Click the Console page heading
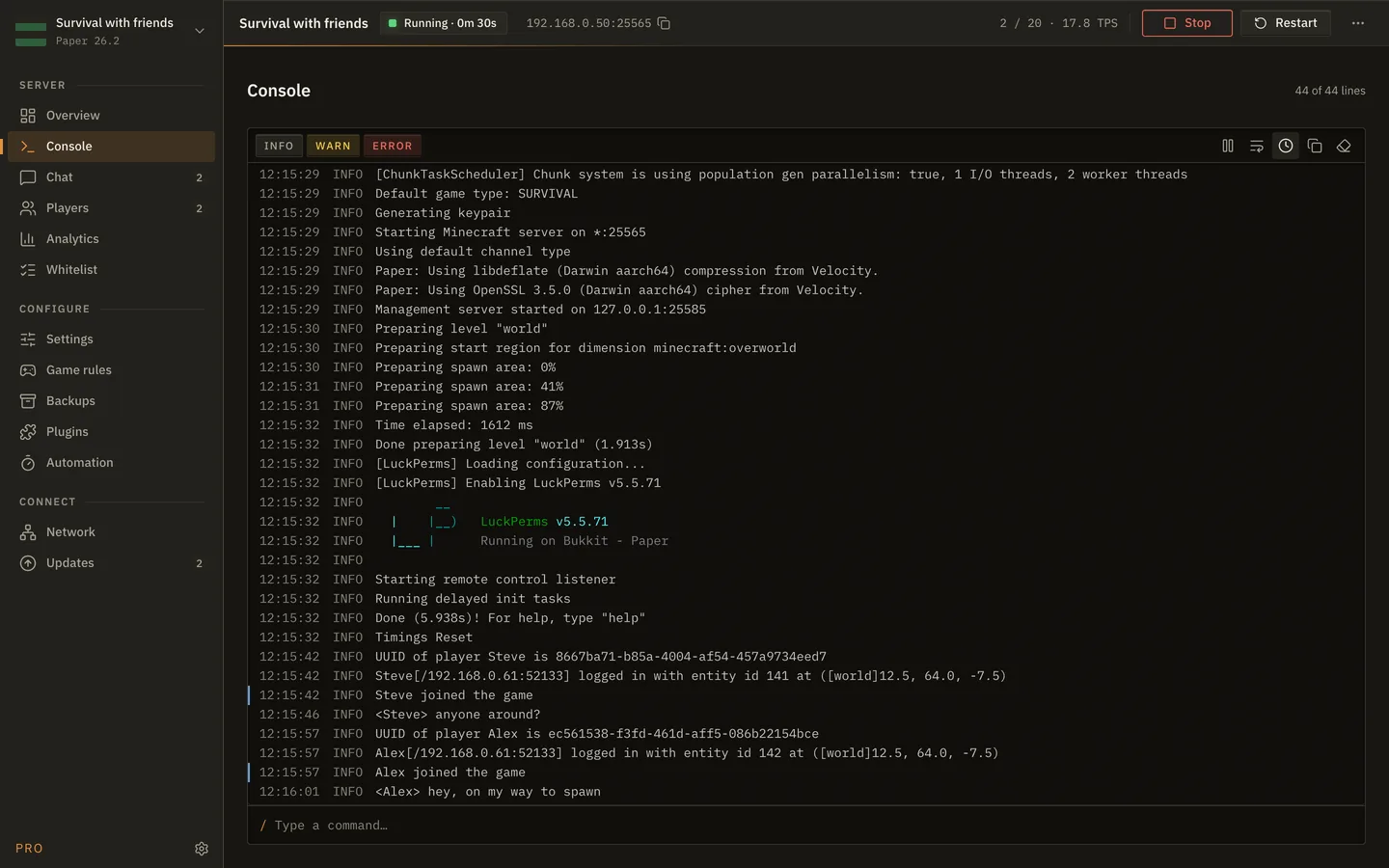1389x868 pixels. [x=279, y=91]
